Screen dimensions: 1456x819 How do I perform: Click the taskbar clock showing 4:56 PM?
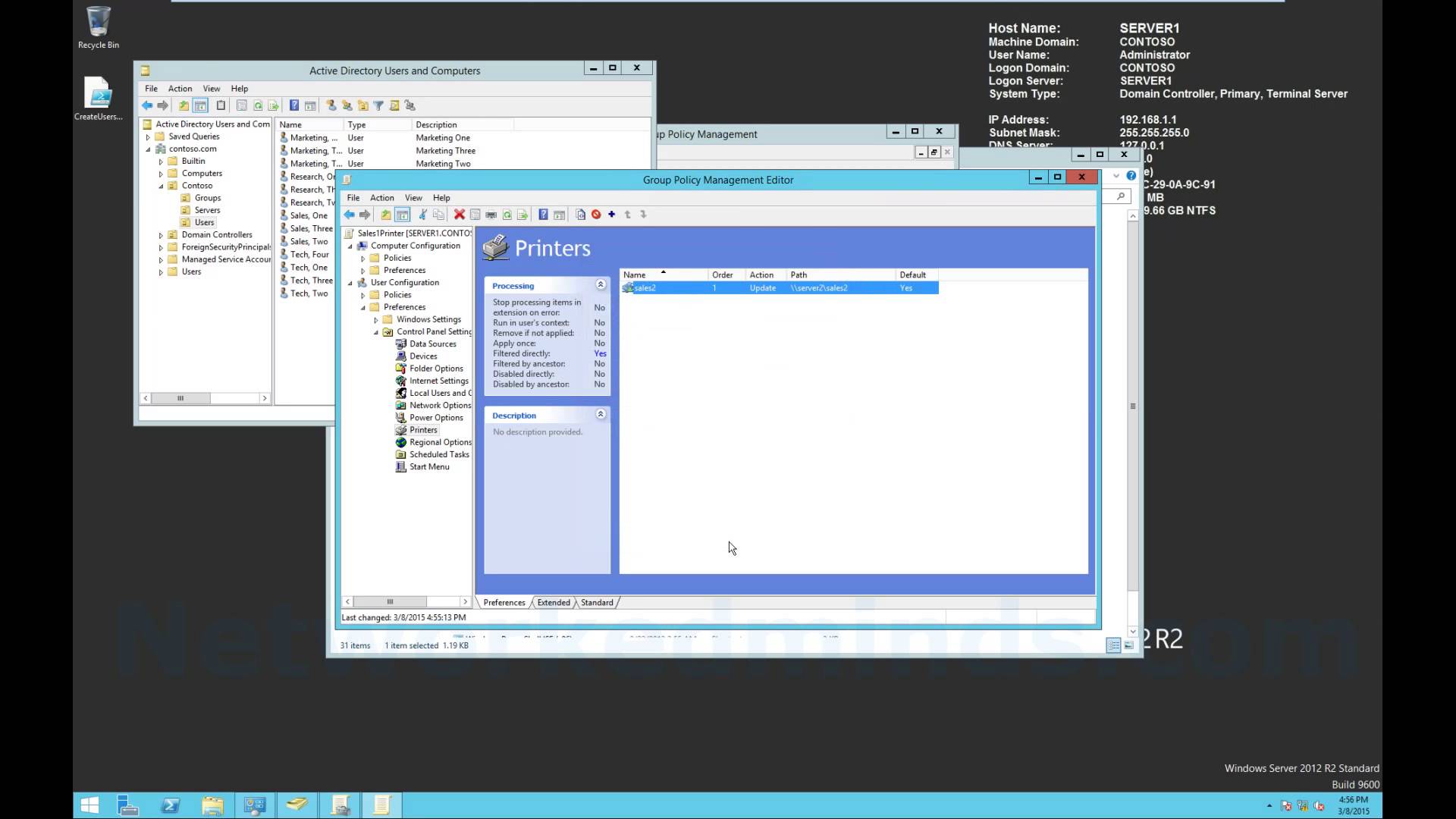point(1354,805)
